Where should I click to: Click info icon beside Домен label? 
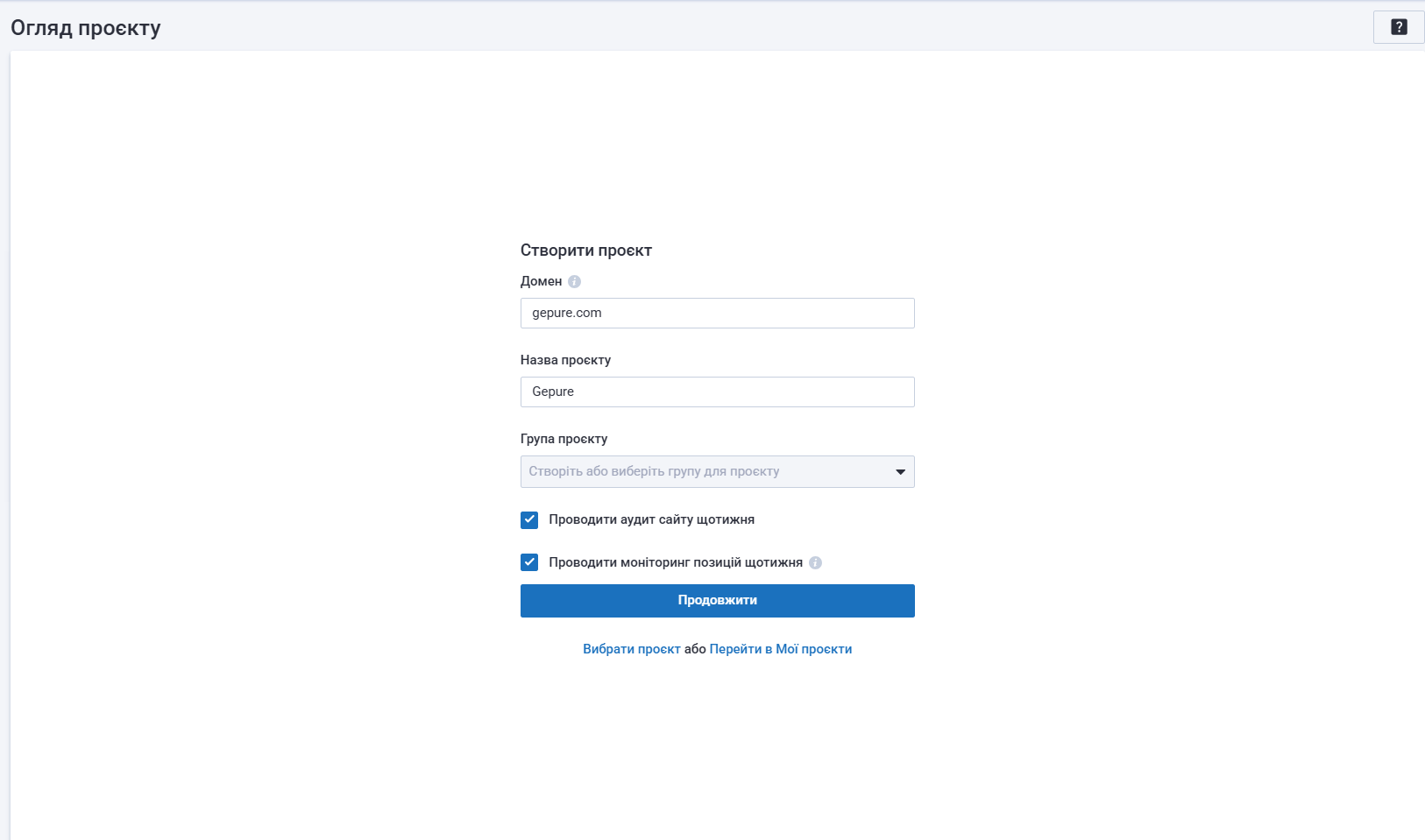[x=574, y=282]
